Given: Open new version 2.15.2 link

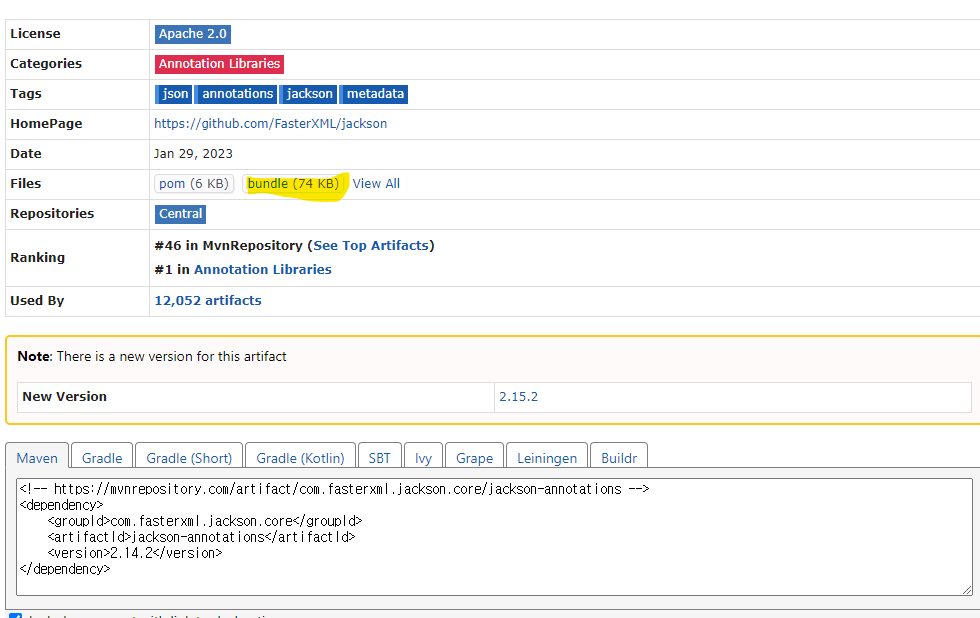Looking at the screenshot, I should click(x=519, y=397).
